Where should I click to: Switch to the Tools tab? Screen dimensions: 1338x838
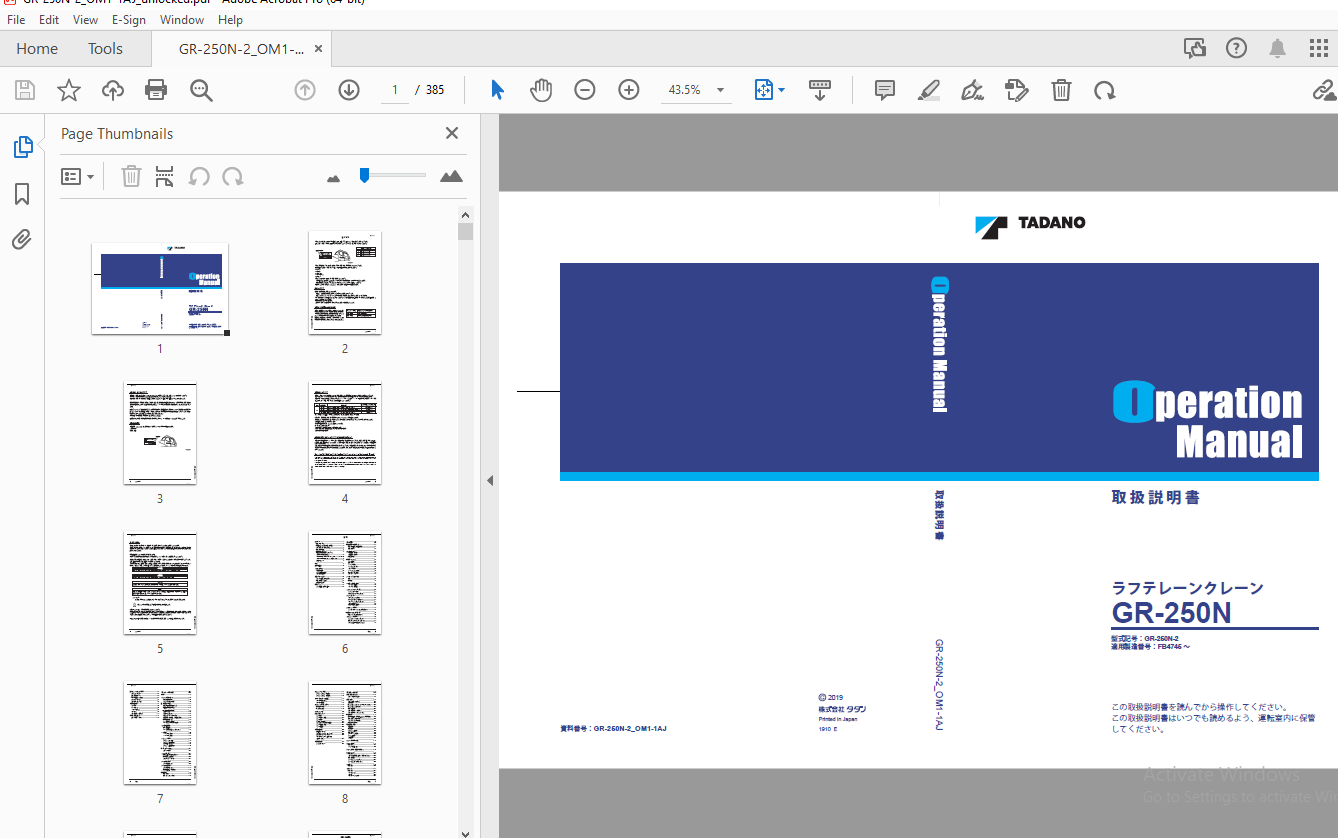[105, 48]
